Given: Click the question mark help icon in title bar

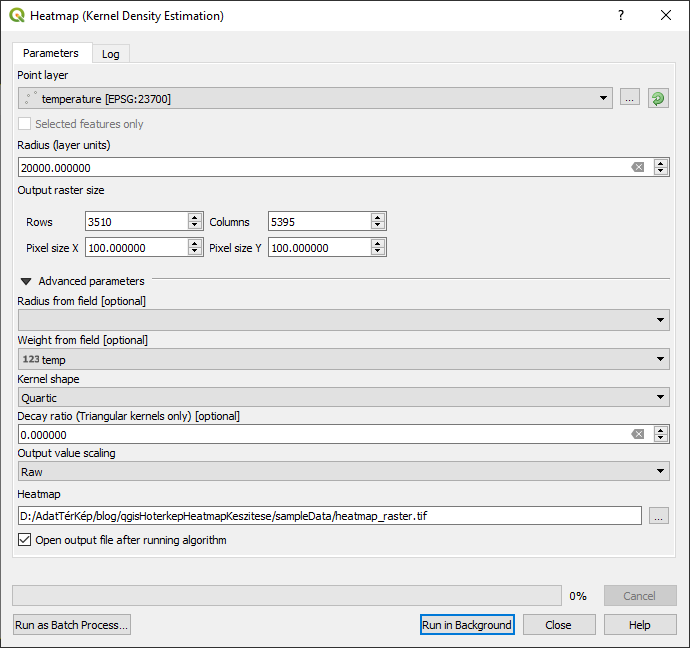Looking at the screenshot, I should (x=621, y=15).
